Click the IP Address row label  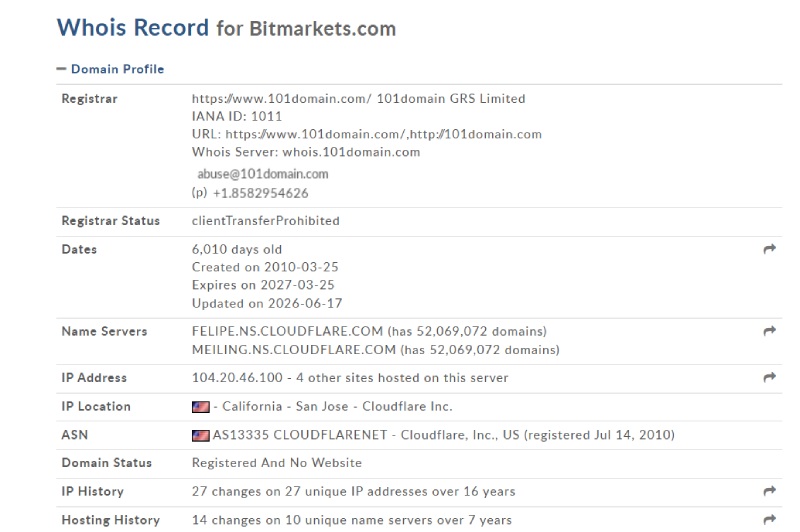(94, 378)
